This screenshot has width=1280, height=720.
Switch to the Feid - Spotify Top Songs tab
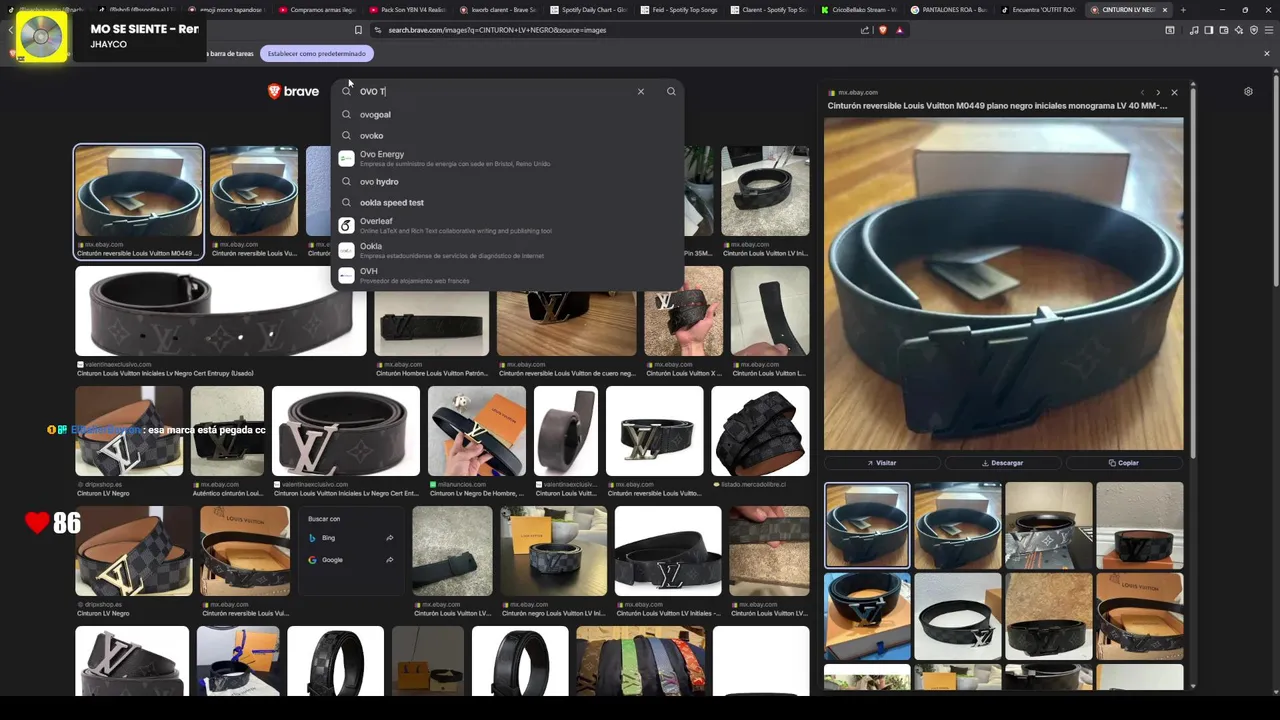(680, 9)
